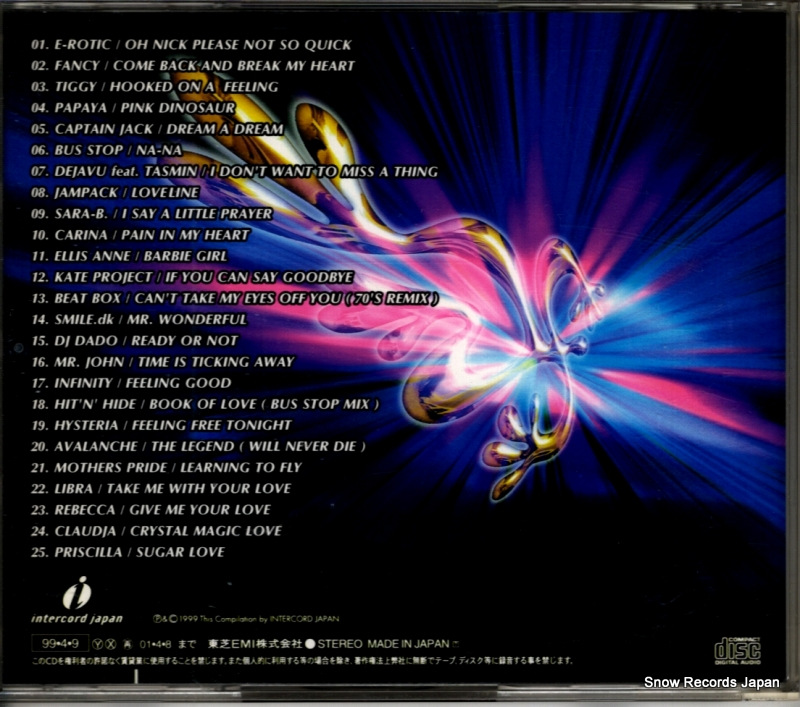The height and width of the screenshot is (707, 800).
Task: Select track 06 BUS STOP / NA-NA
Action: pos(106,150)
